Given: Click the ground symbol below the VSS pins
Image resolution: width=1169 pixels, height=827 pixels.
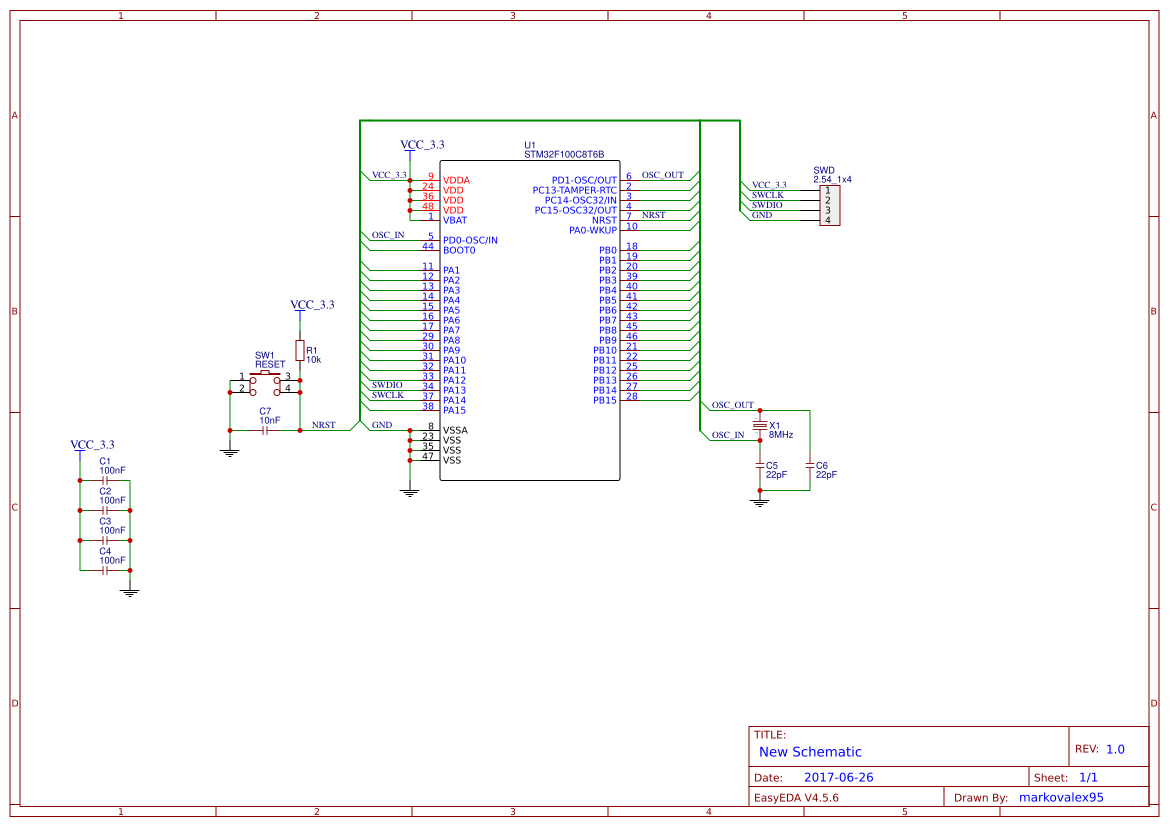Looking at the screenshot, I should coord(409,492).
